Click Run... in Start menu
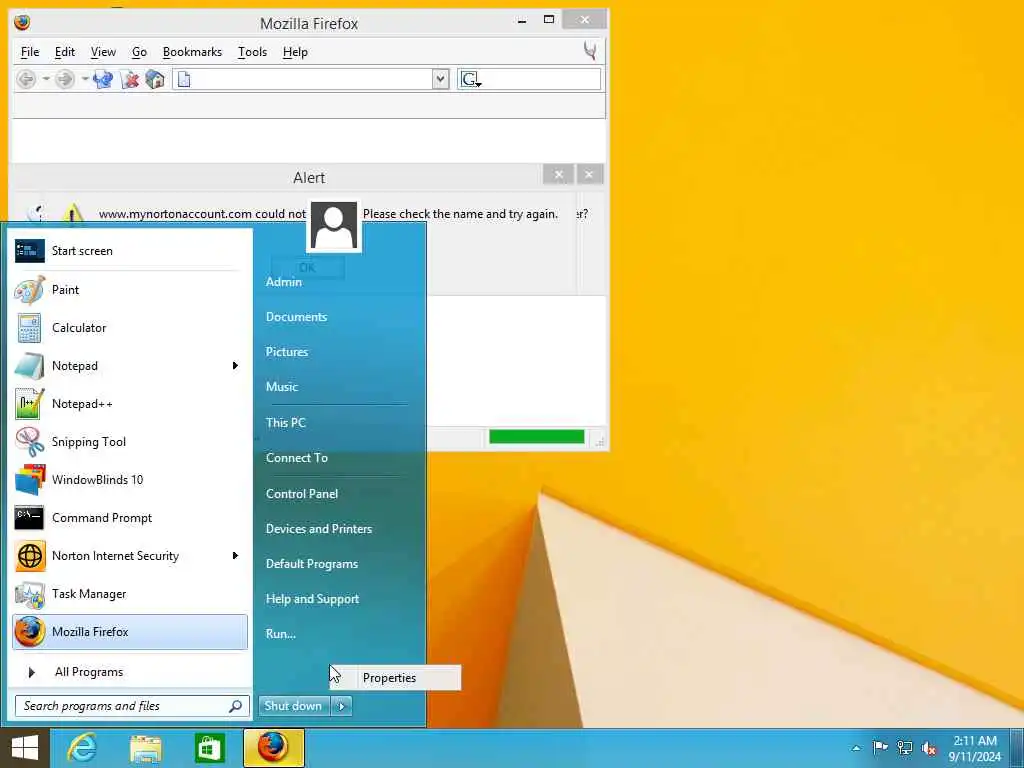The height and width of the screenshot is (768, 1024). coord(281,633)
